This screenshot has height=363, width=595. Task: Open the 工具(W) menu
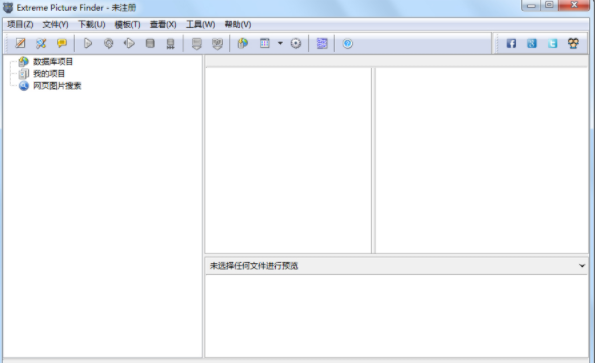(x=200, y=24)
